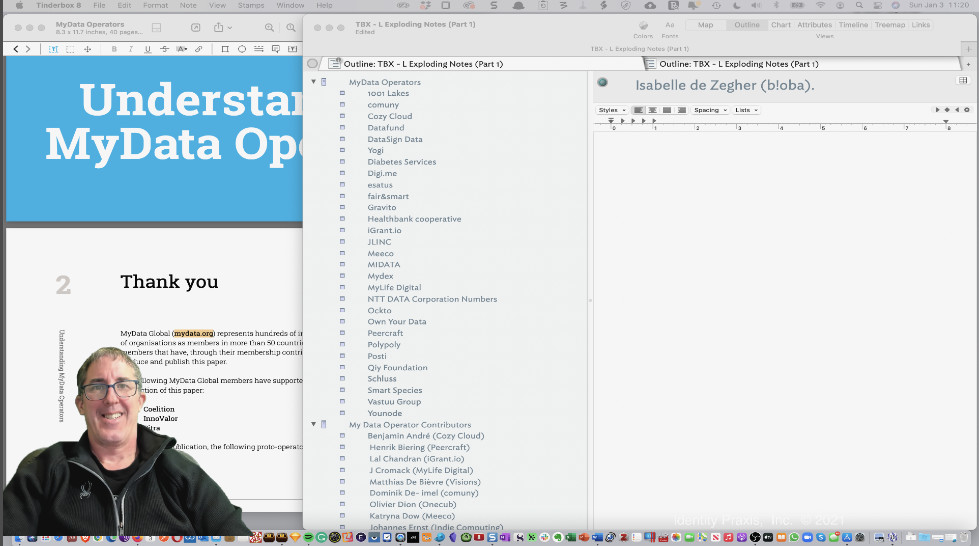Choose the move/pan tool in Preview

87,49
